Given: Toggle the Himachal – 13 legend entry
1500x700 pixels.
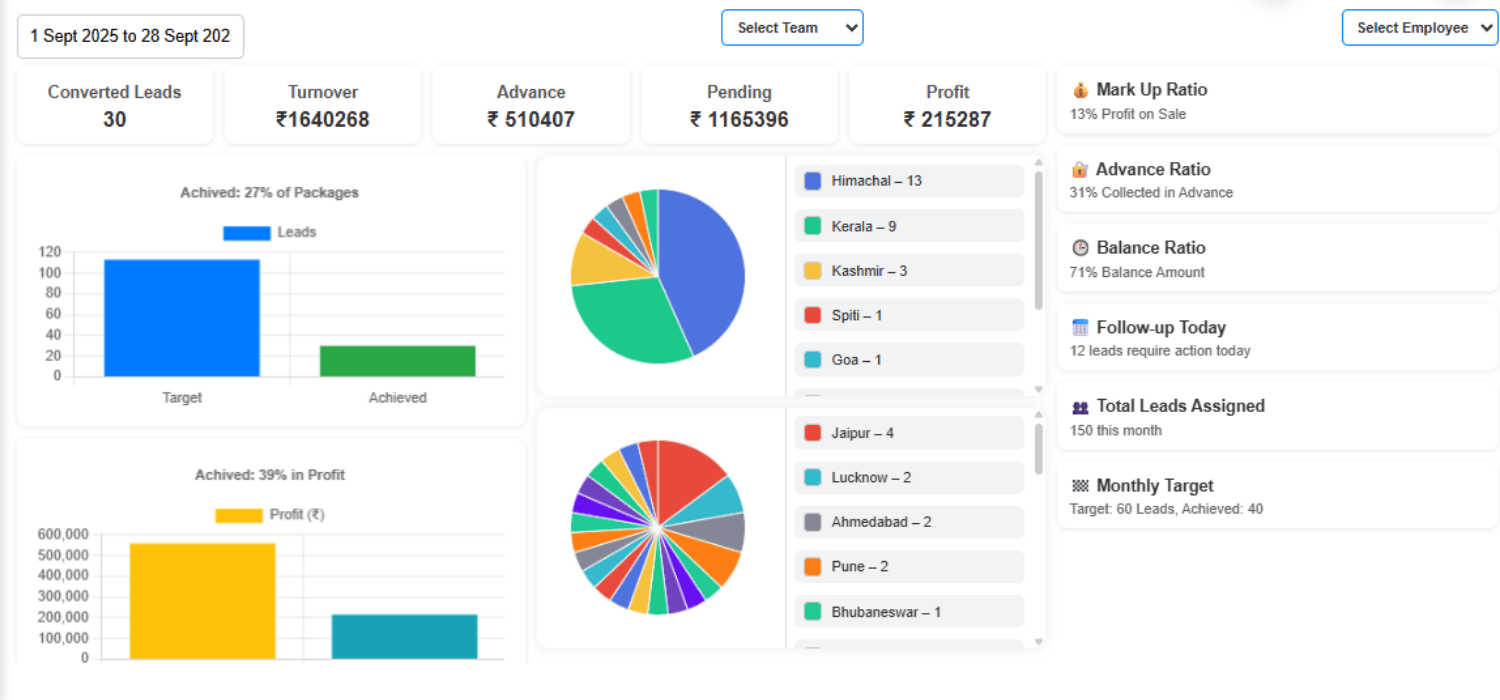Looking at the screenshot, I should (909, 181).
